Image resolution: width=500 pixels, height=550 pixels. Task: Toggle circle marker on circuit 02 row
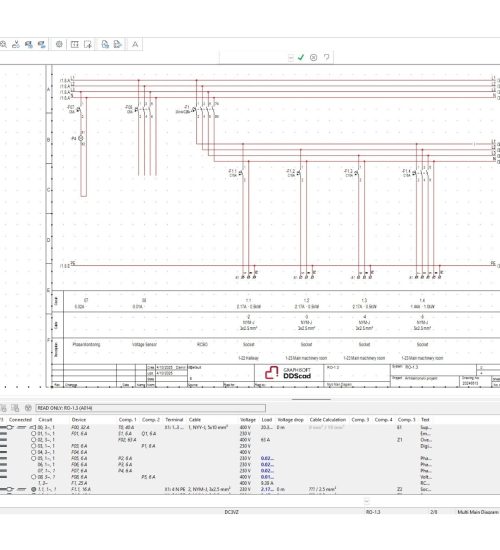(x=33, y=440)
